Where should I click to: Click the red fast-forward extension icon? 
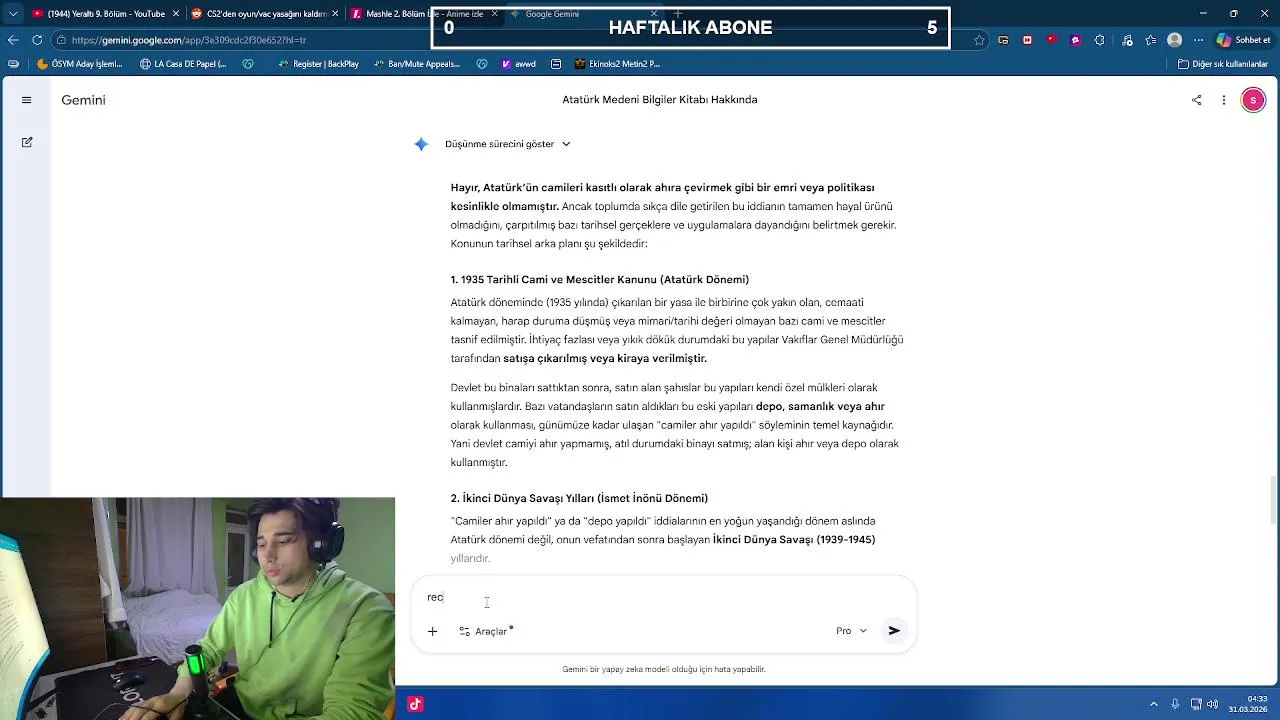1027,40
